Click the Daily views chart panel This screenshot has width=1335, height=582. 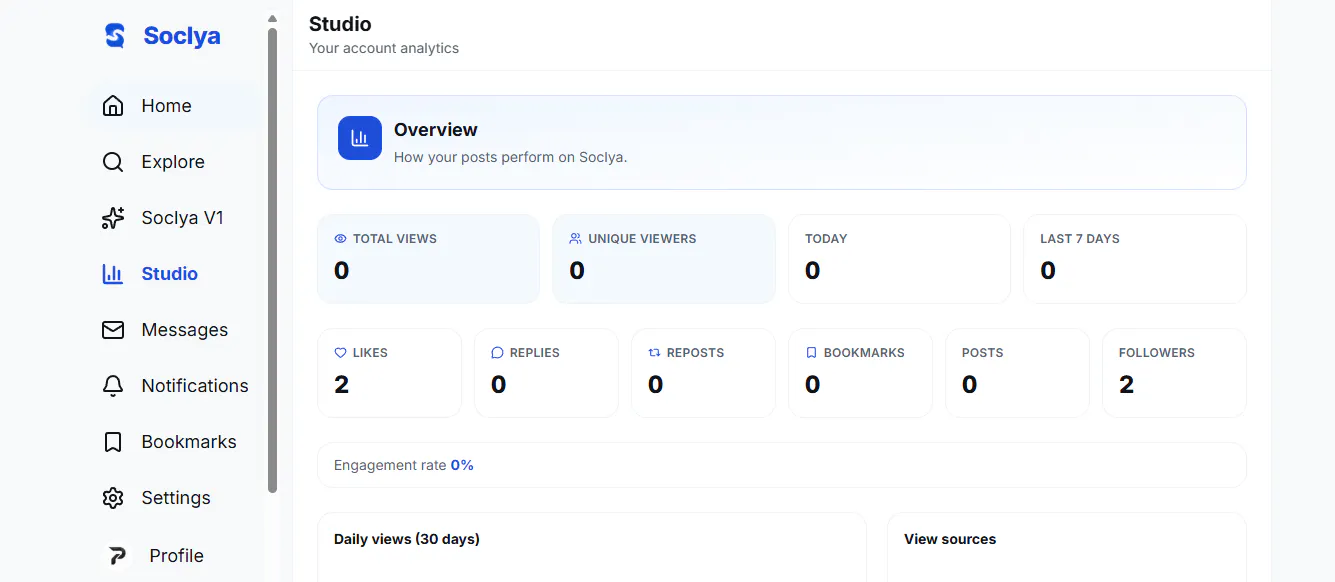click(592, 547)
